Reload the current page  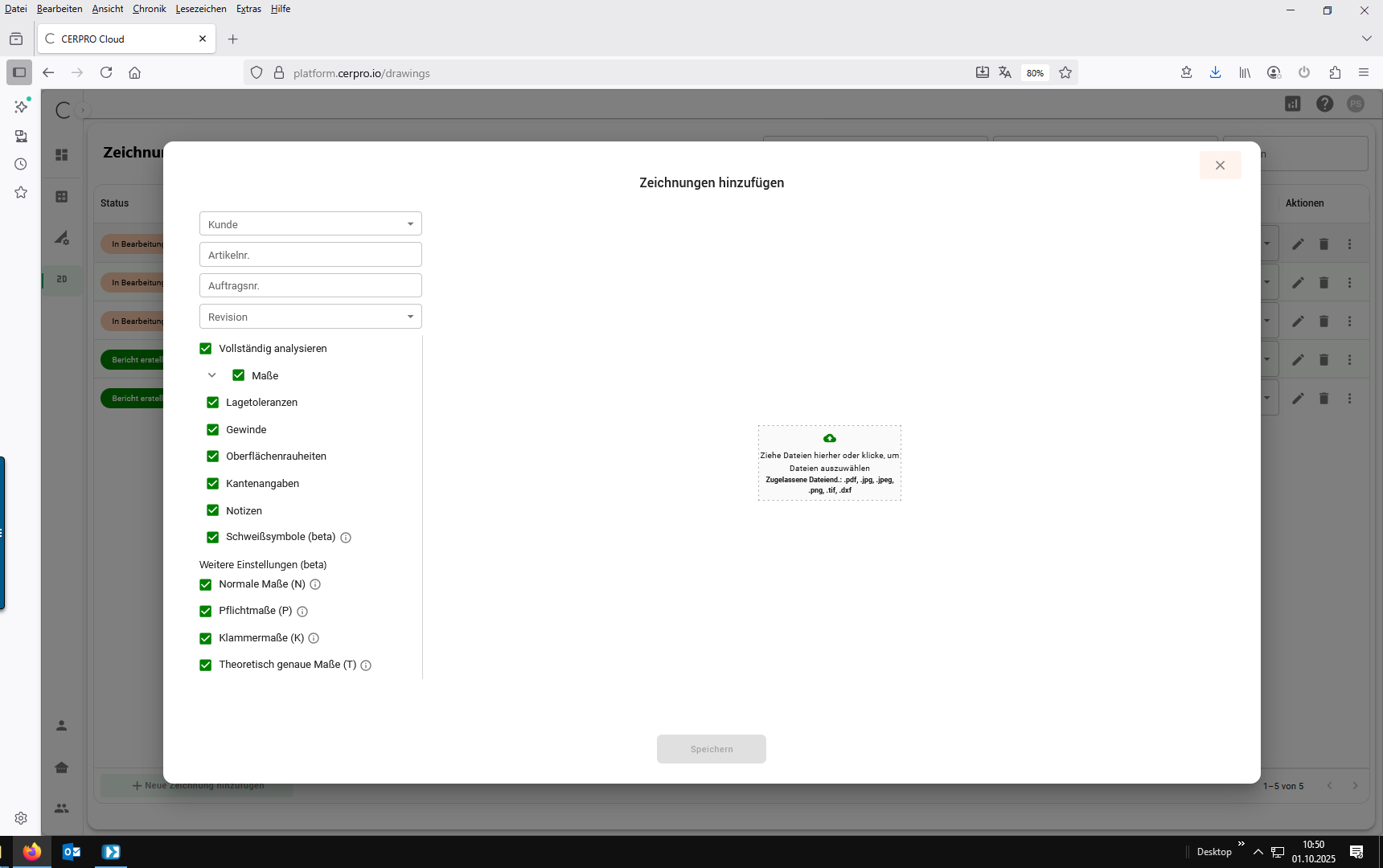[106, 73]
